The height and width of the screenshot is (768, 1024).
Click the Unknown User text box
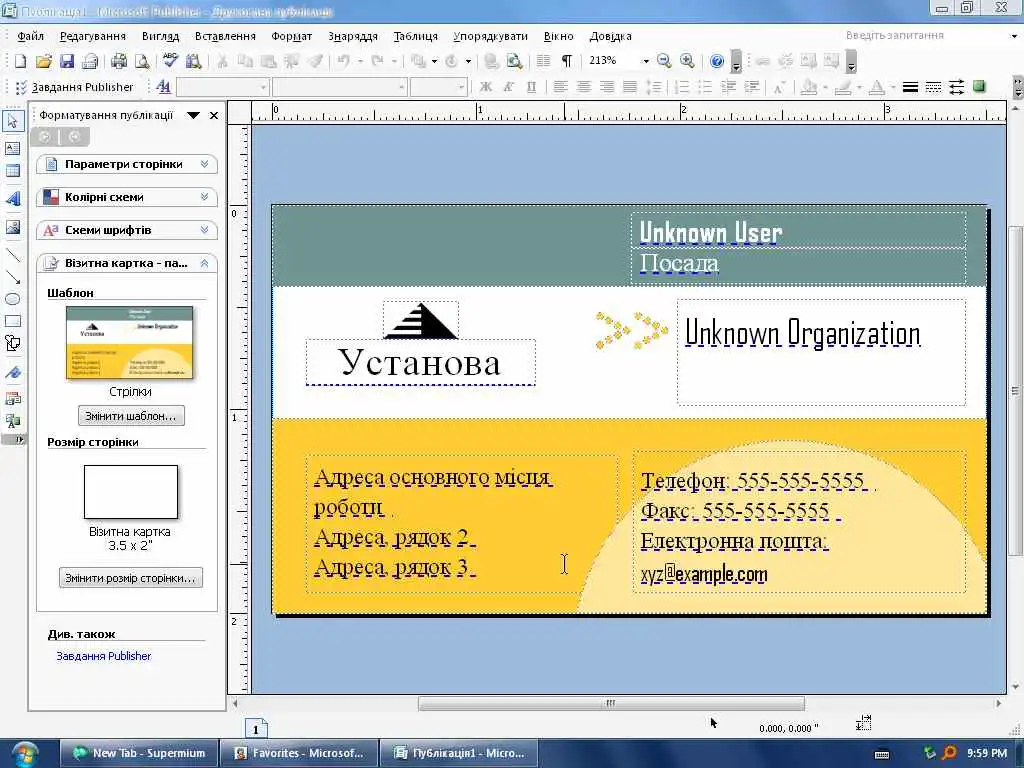point(798,231)
